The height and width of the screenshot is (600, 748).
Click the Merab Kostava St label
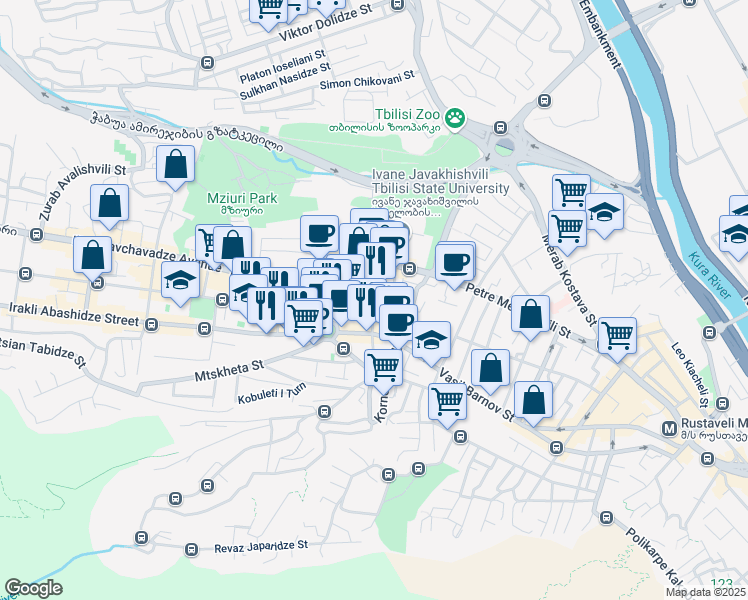[570, 280]
